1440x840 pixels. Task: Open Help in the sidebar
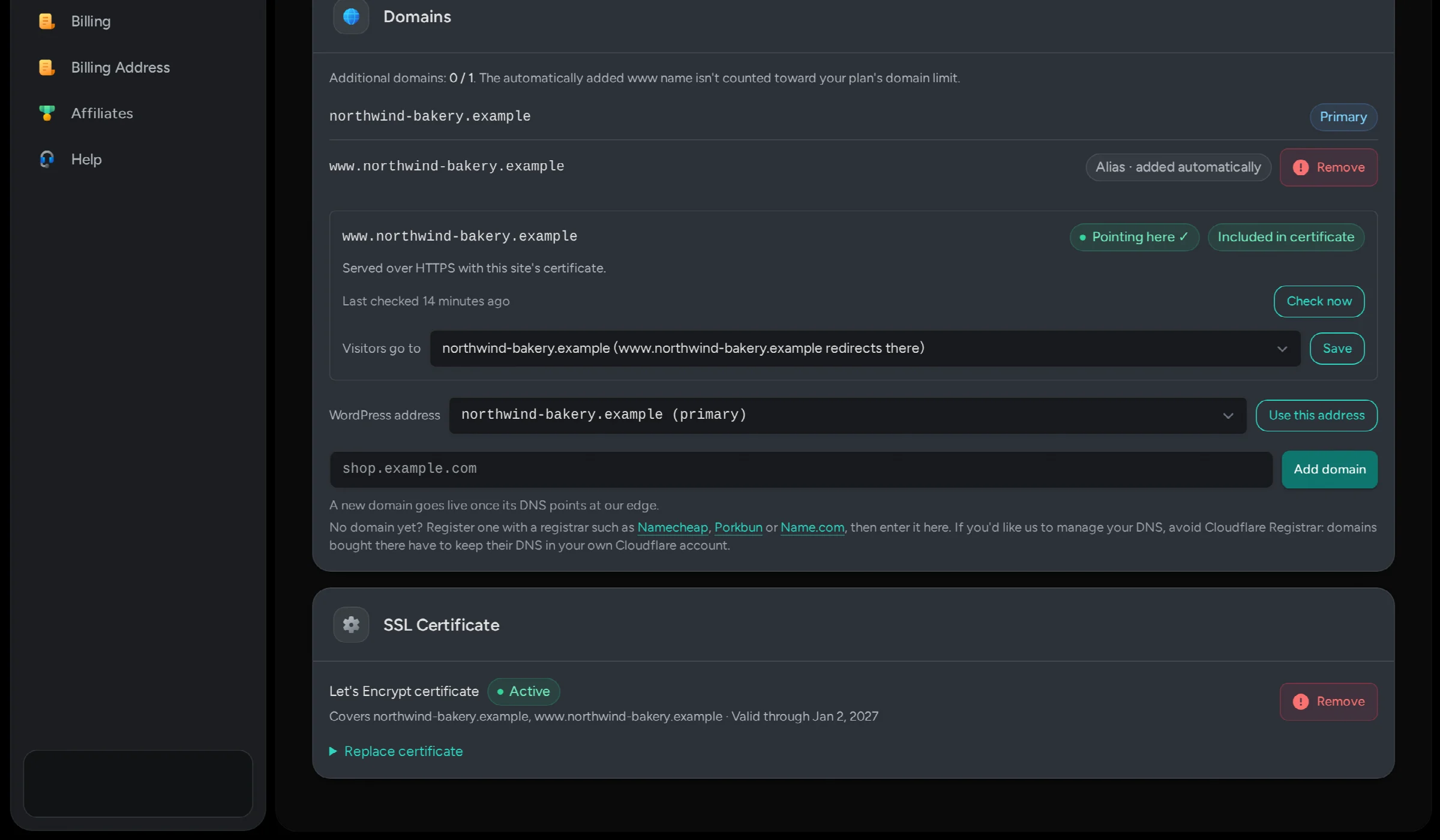click(86, 159)
